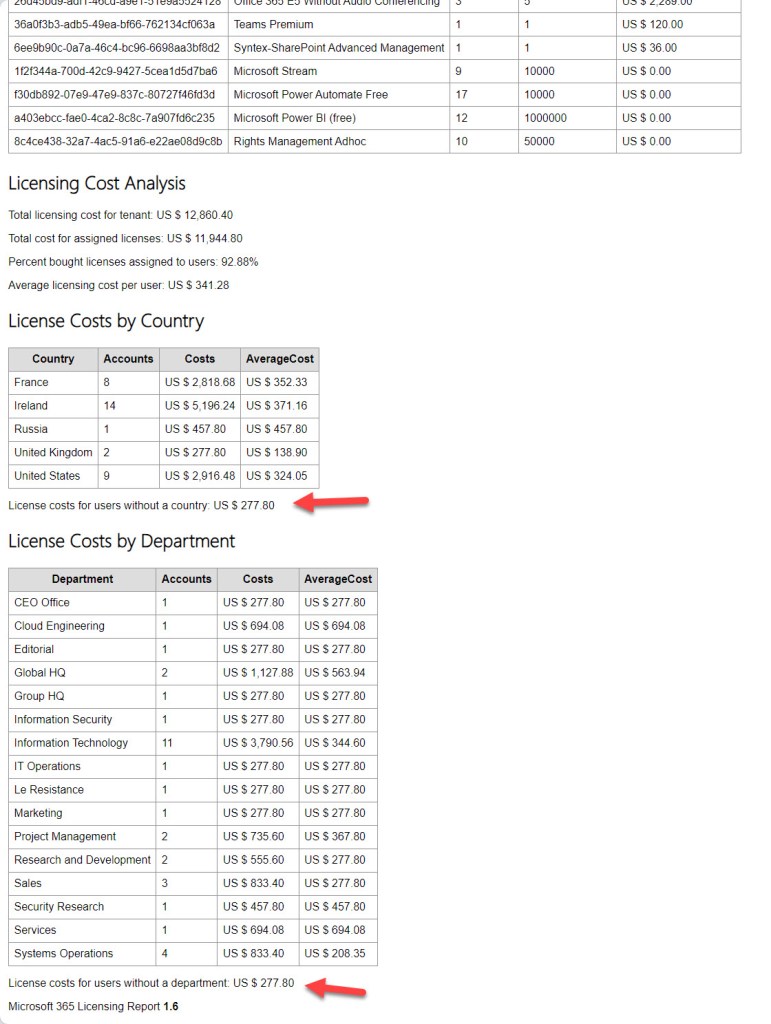The image size is (771, 1024).
Task: Click the 'Teams Premium' product cell
Action: click(339, 25)
